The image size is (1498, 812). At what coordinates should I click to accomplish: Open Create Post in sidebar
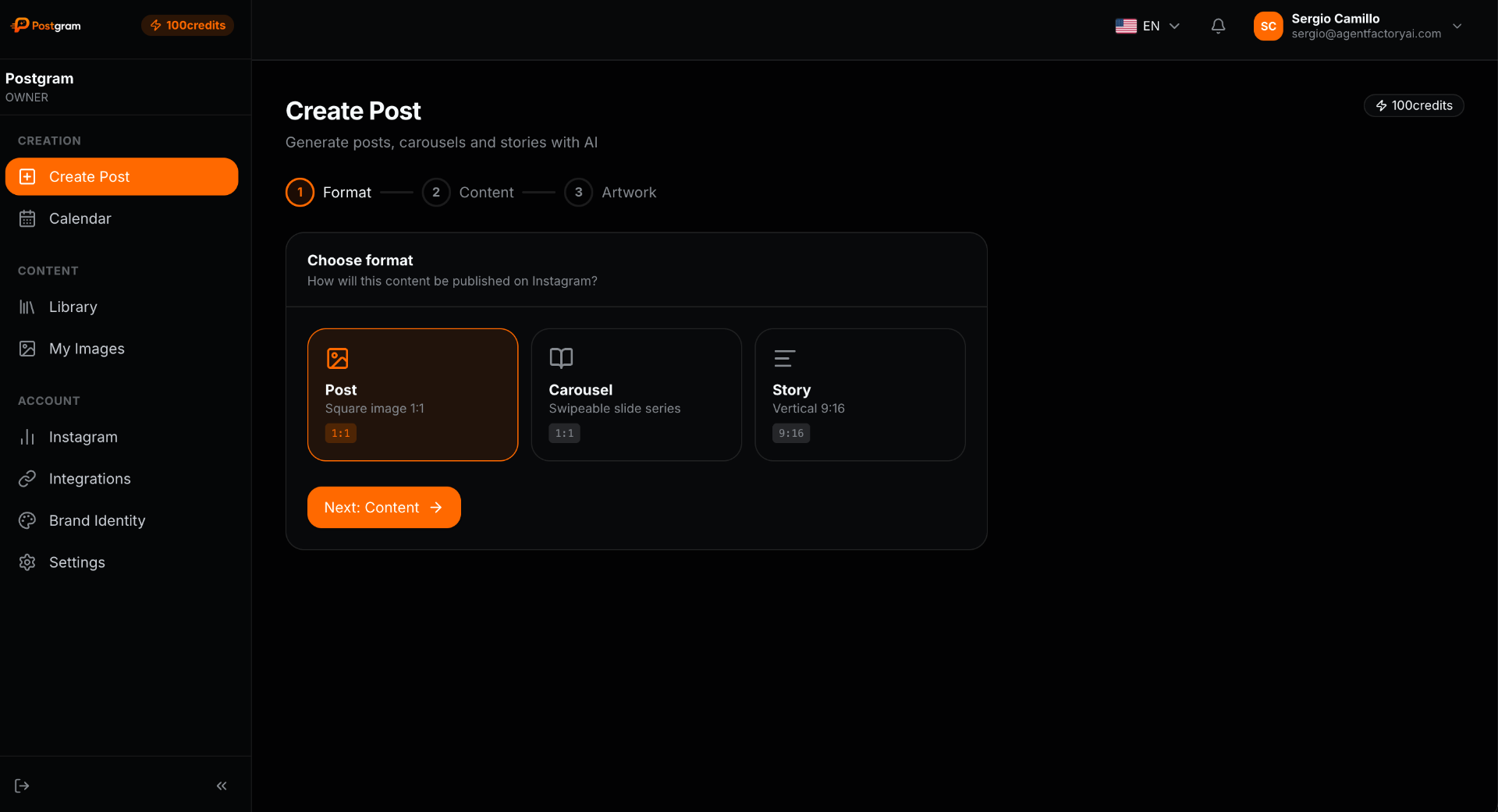(122, 177)
